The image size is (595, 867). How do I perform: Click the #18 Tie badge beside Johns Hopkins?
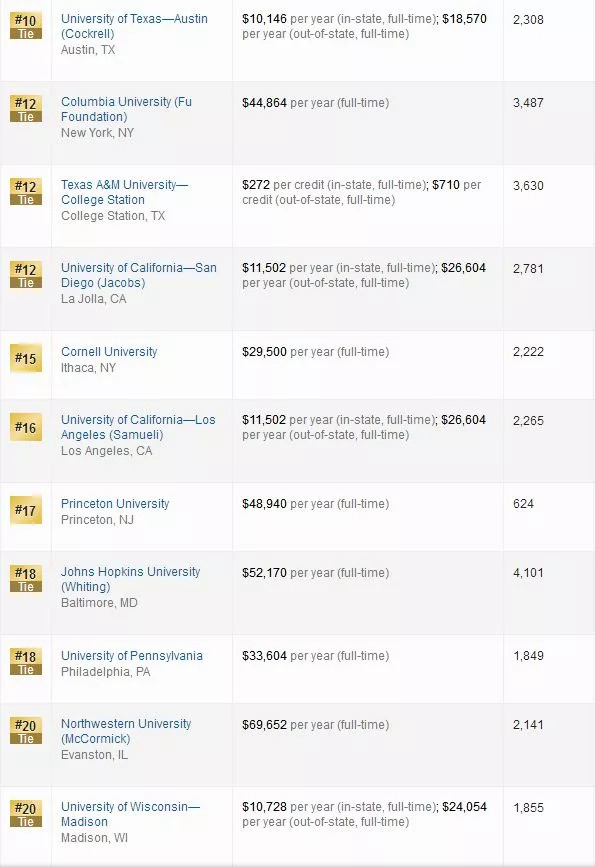[26, 579]
